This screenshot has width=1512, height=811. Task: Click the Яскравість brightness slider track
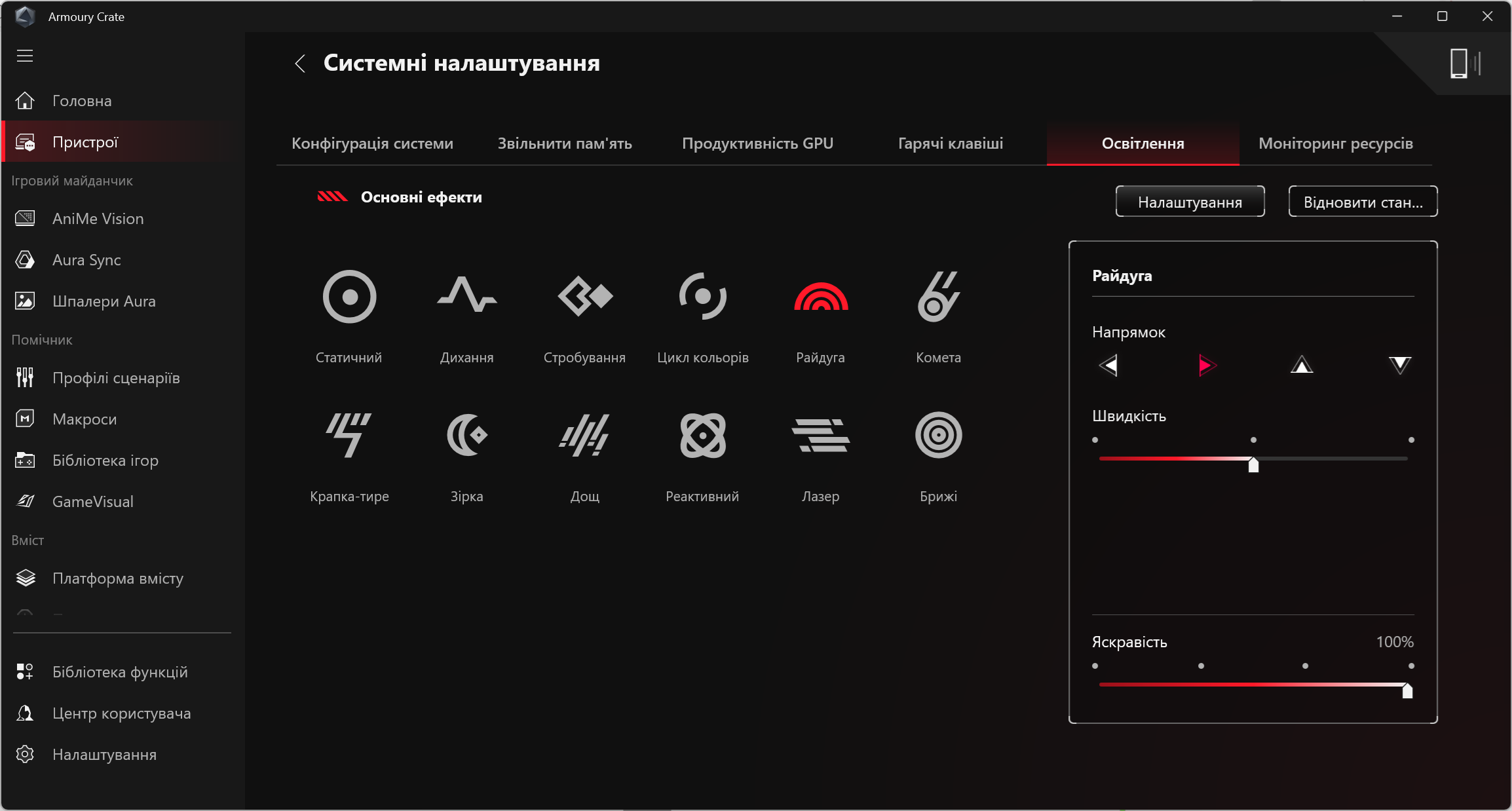click(x=1253, y=685)
